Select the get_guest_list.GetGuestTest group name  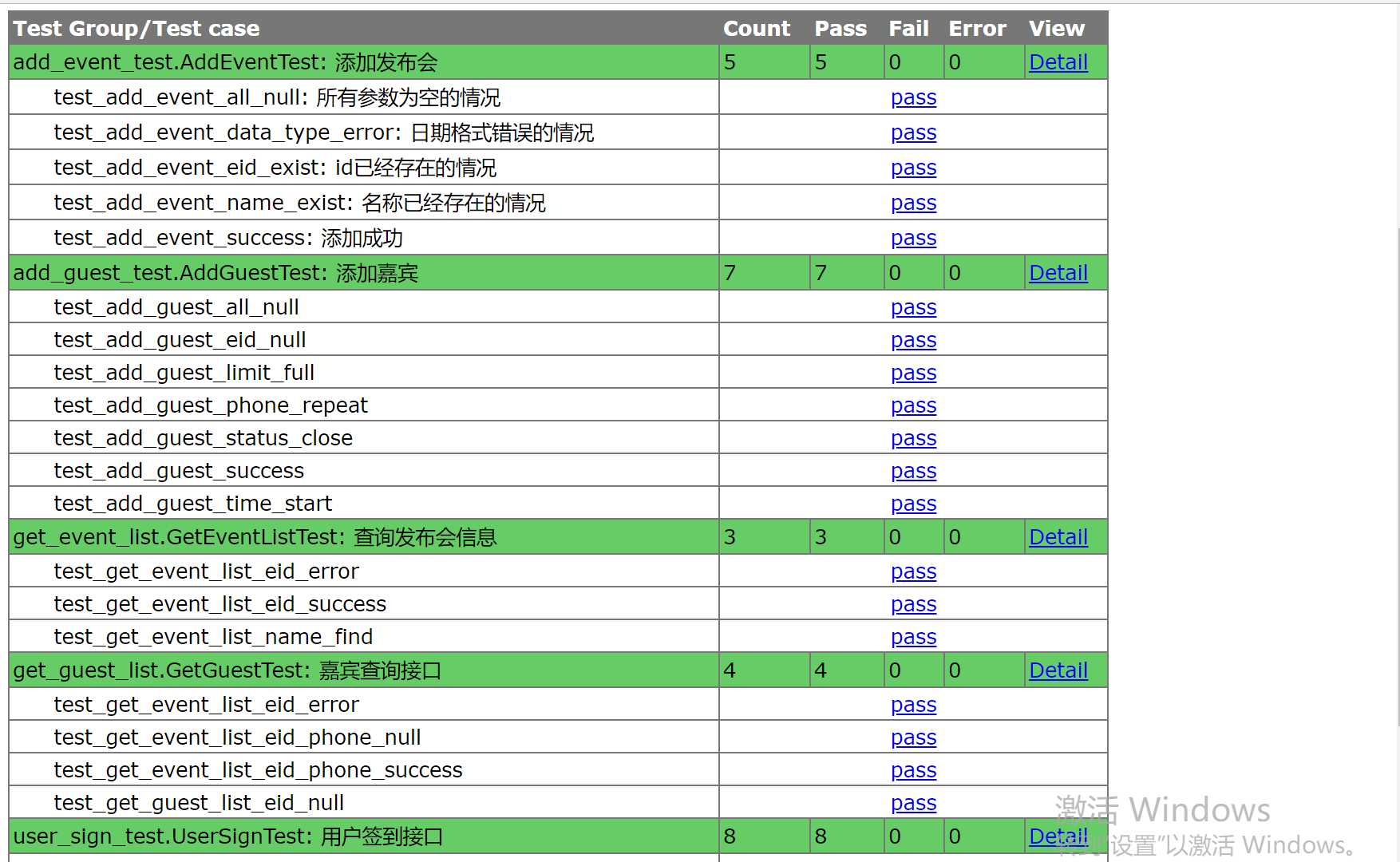(x=227, y=670)
